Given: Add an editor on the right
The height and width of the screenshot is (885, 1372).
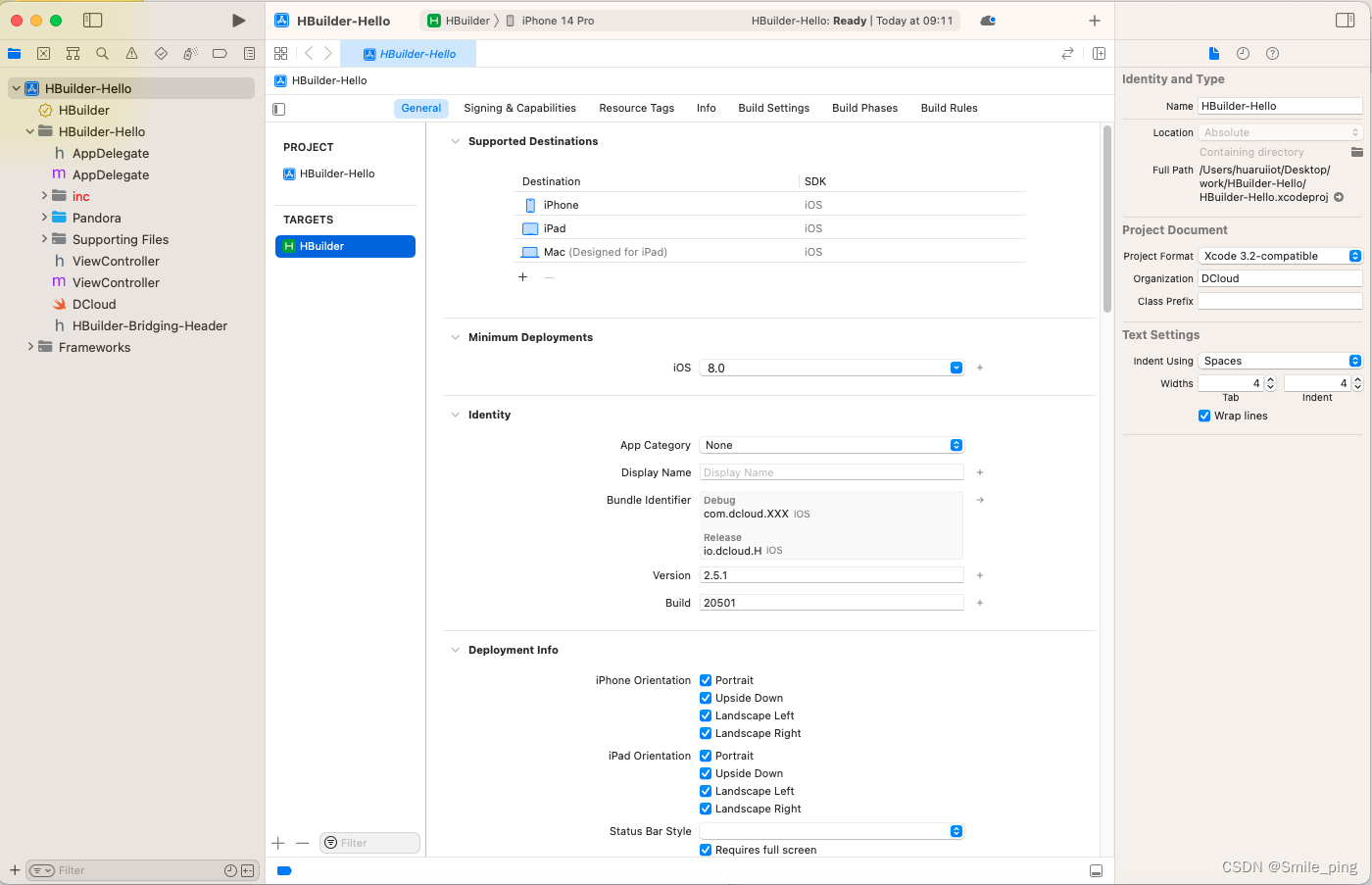Looking at the screenshot, I should (x=1099, y=54).
